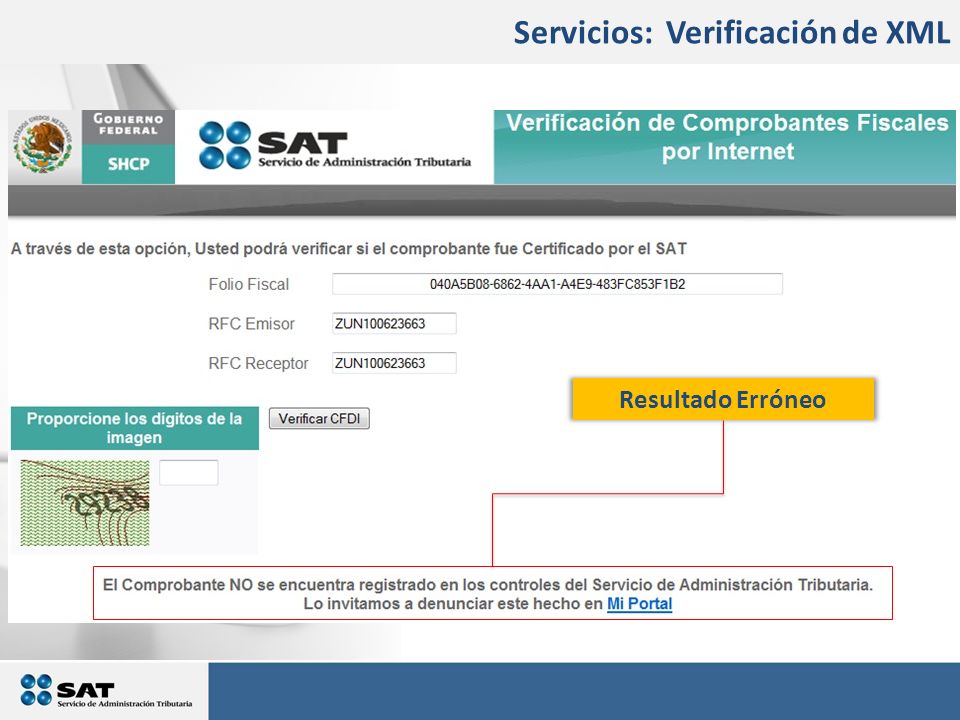960x720 pixels.
Task: Click the 'A través de esta opción' instruction text
Action: (349, 249)
